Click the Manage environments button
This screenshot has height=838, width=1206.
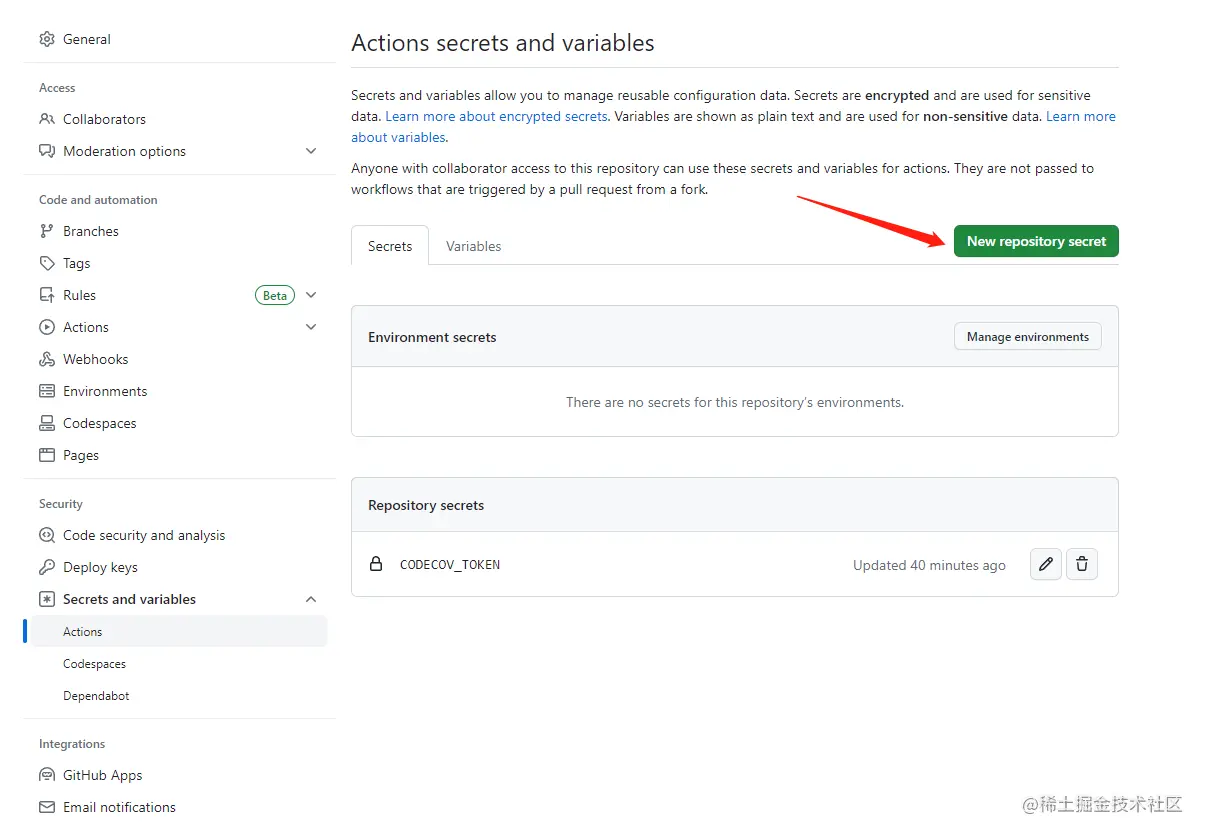coord(1027,337)
